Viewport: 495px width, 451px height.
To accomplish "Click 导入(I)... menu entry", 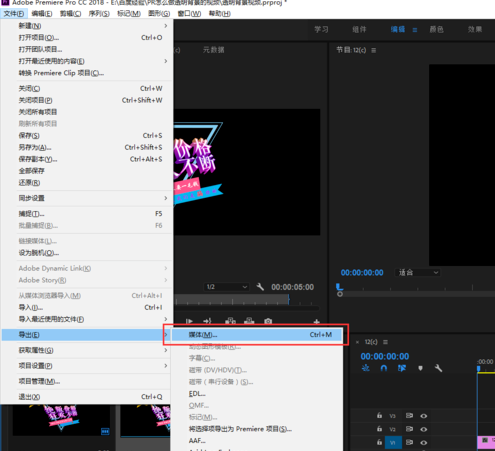I will (87, 307).
